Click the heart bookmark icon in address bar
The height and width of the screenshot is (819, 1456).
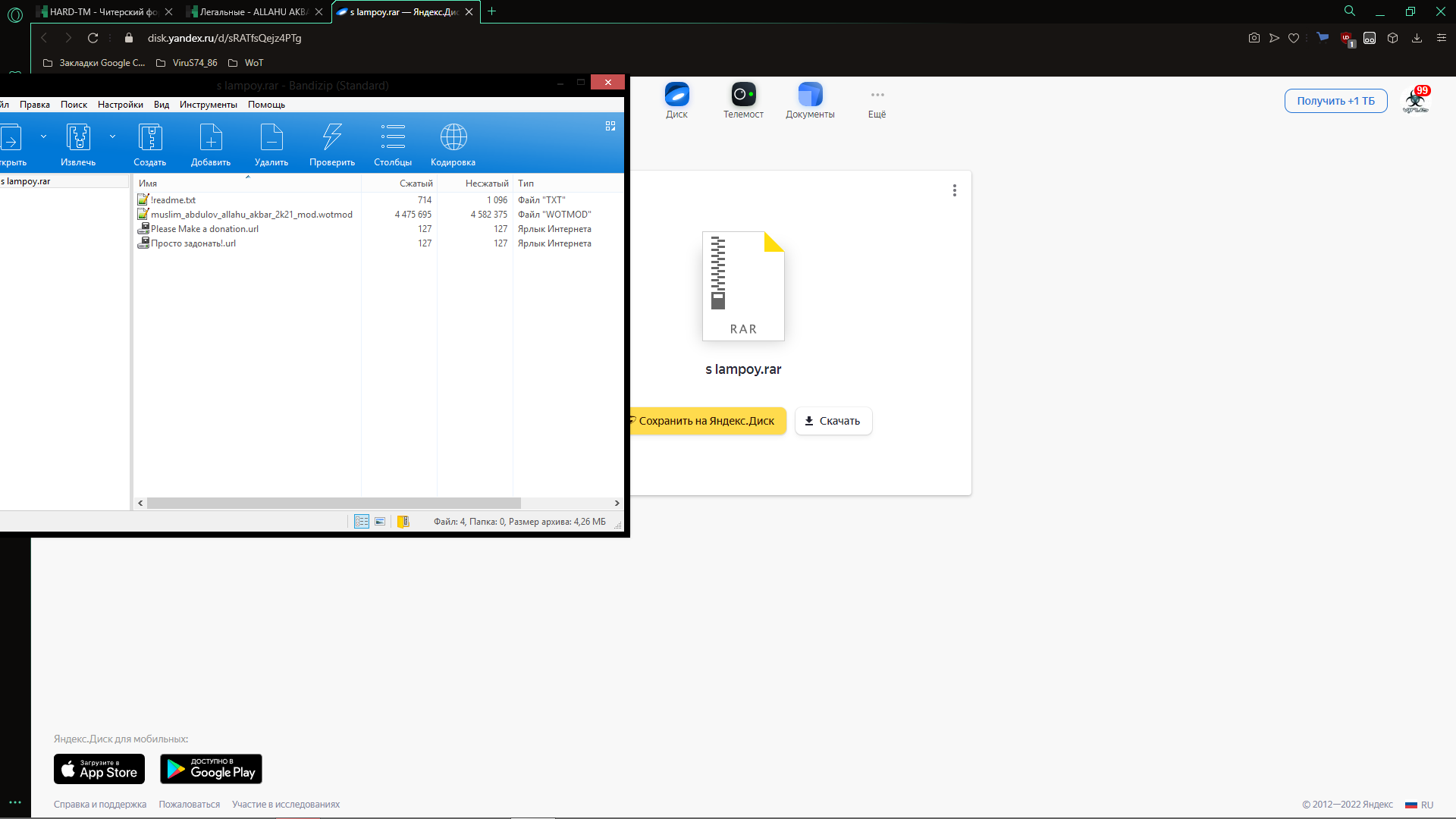1294,38
